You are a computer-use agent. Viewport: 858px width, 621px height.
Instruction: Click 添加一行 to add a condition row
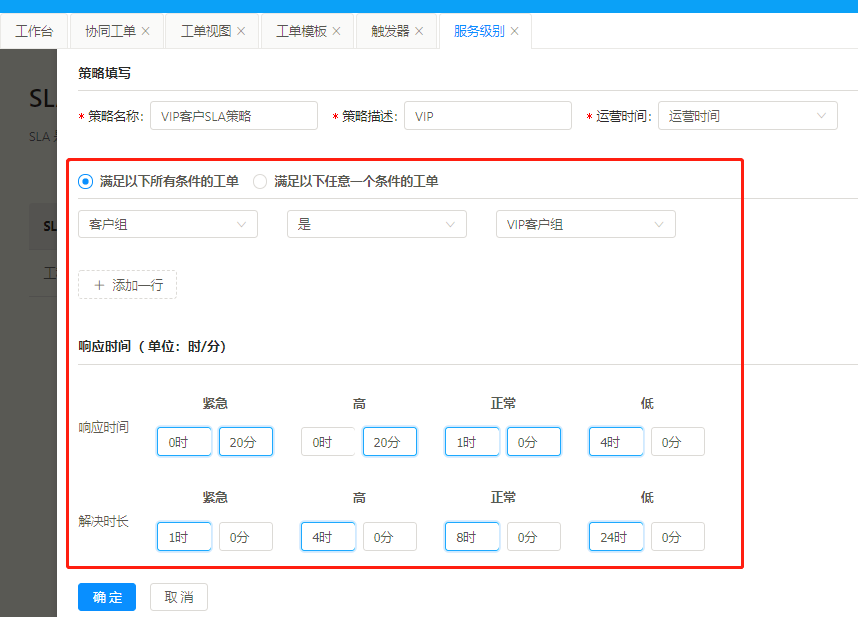128,285
